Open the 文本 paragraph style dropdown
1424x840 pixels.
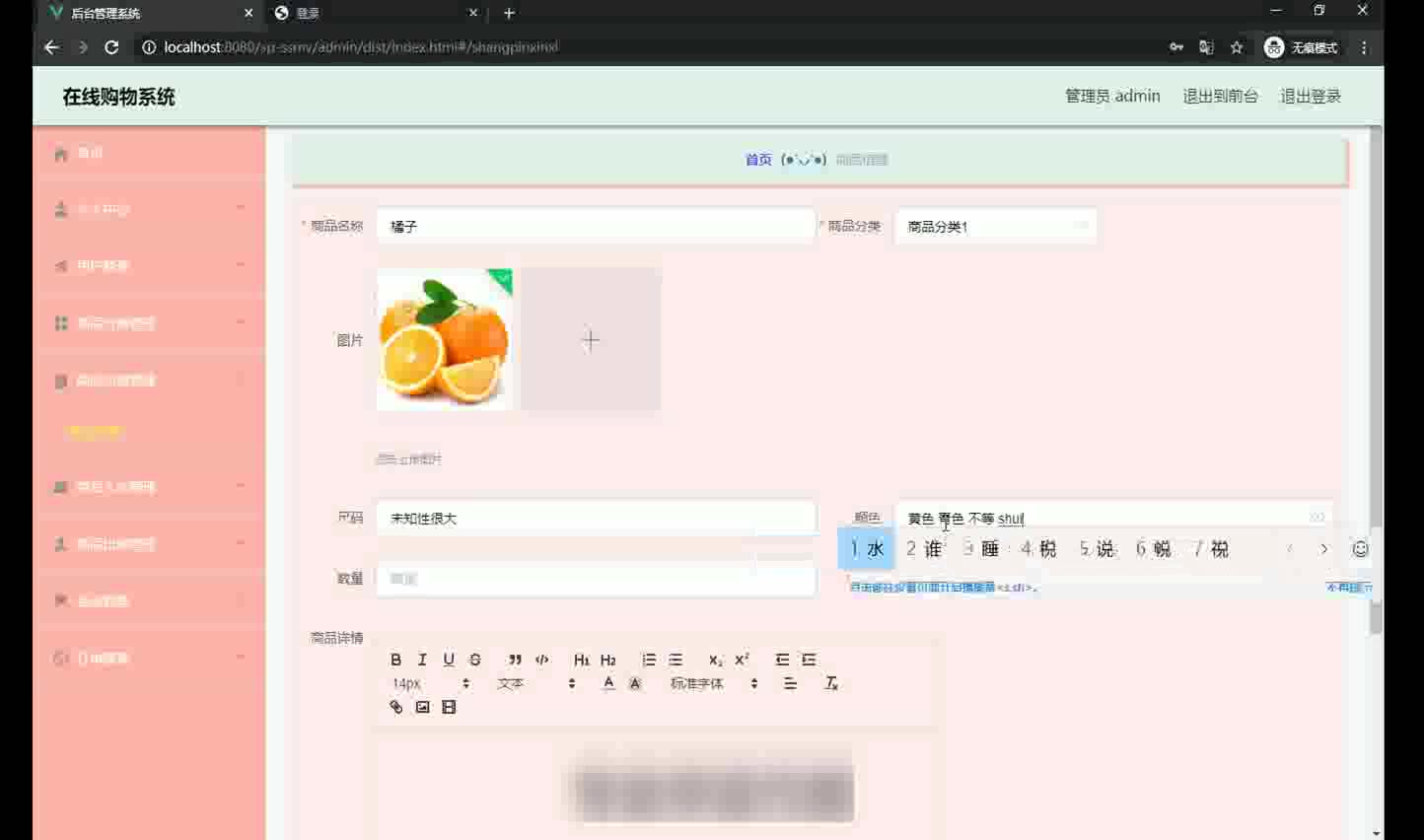click(535, 683)
